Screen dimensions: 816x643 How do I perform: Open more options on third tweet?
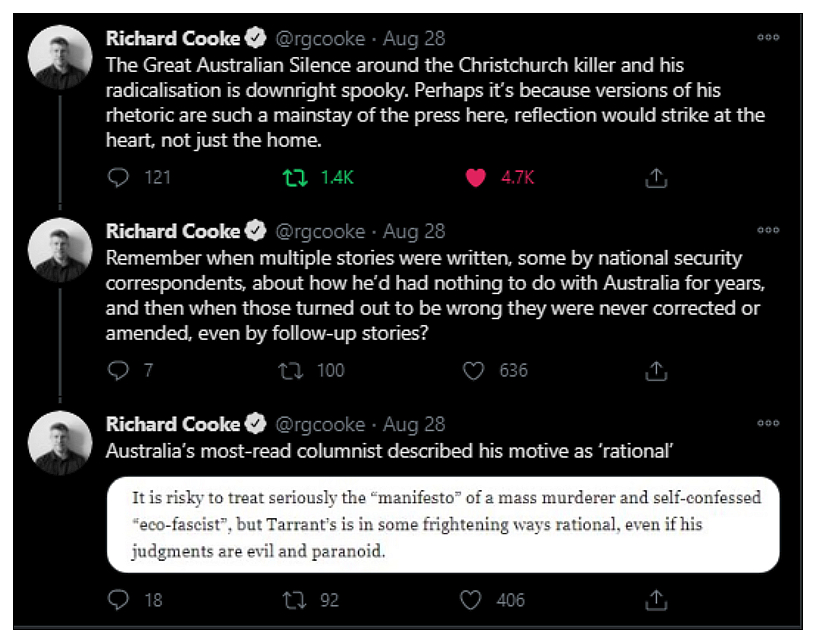pyautogui.click(x=768, y=423)
